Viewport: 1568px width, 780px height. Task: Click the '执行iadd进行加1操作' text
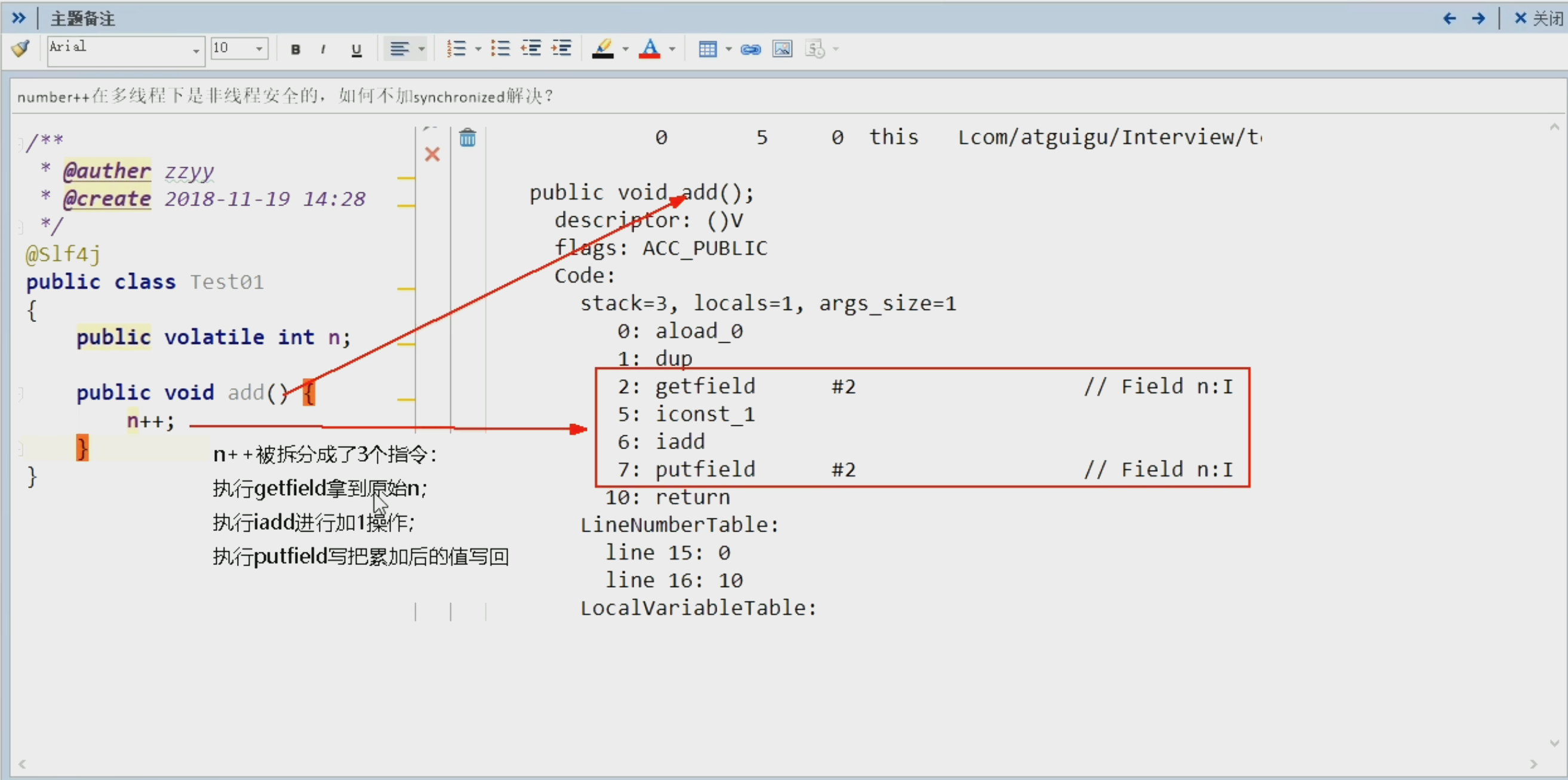point(313,523)
